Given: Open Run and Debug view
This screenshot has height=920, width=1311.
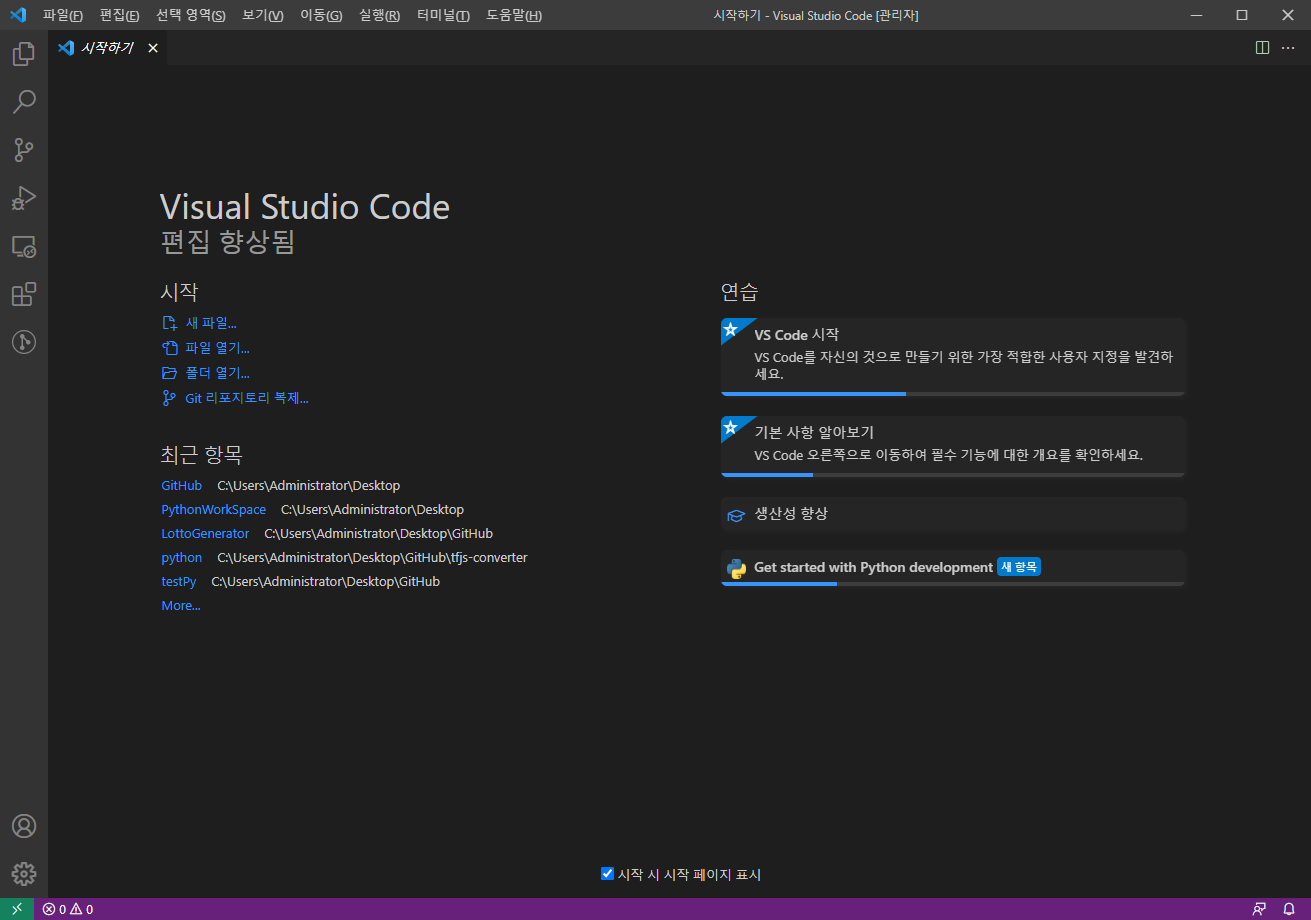Looking at the screenshot, I should [24, 198].
